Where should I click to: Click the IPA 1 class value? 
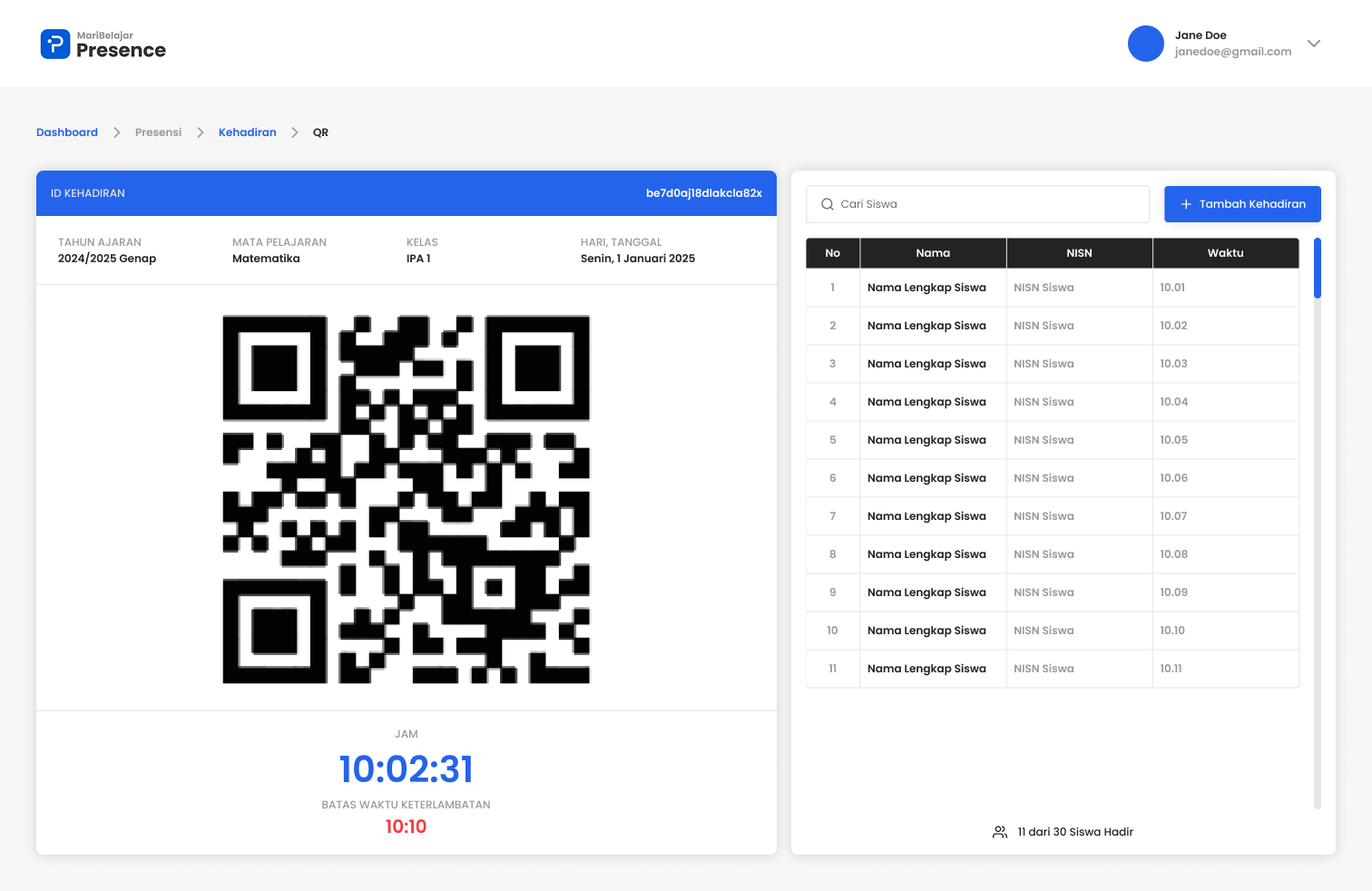418,259
